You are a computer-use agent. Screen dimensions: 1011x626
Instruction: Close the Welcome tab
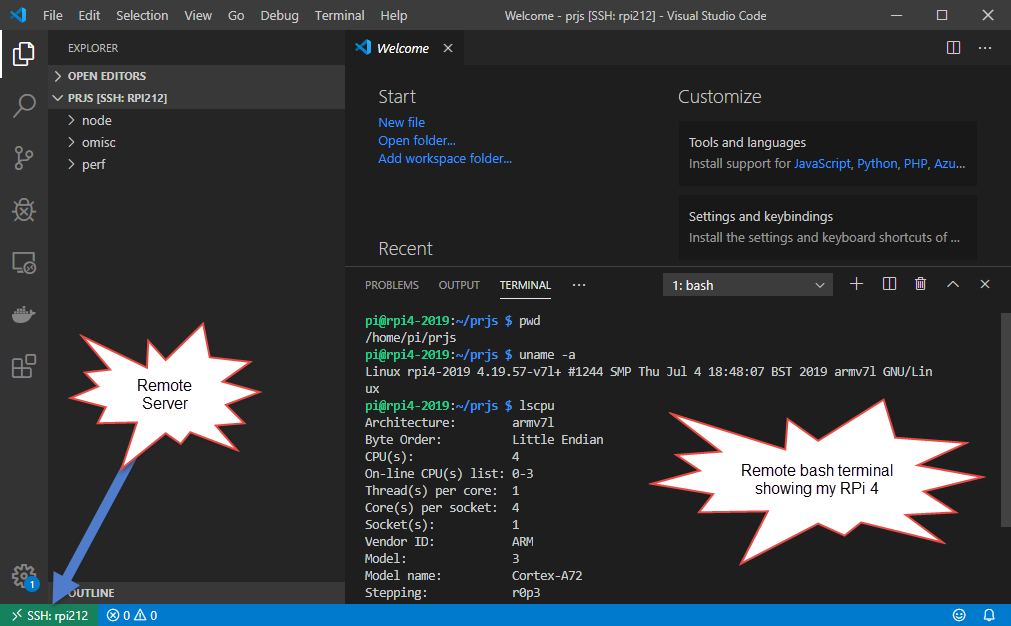[x=447, y=48]
